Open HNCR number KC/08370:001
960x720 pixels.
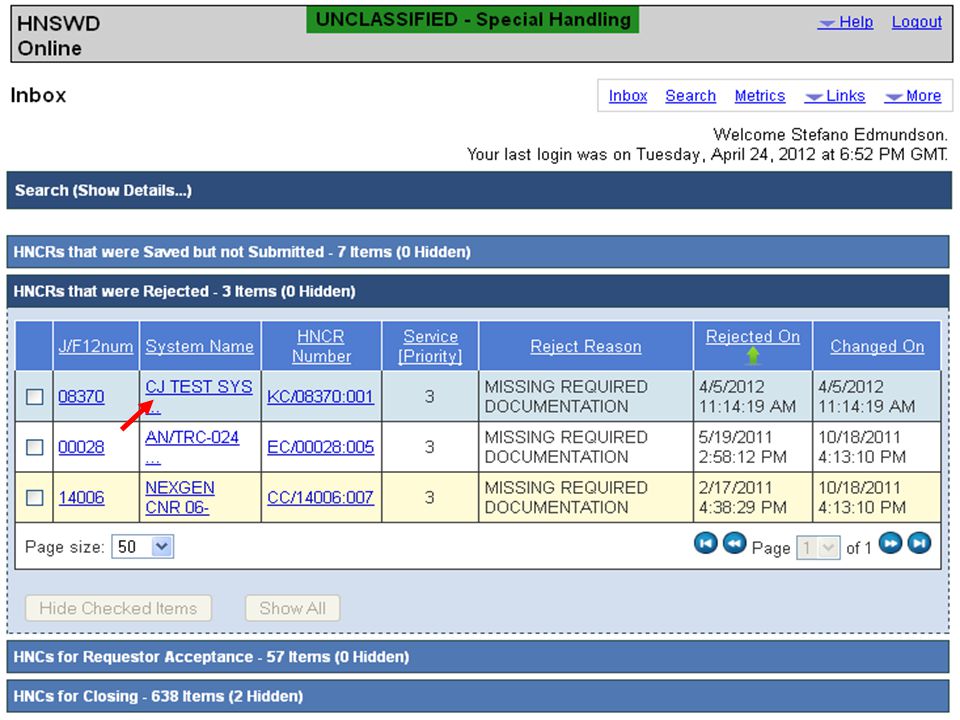click(320, 397)
